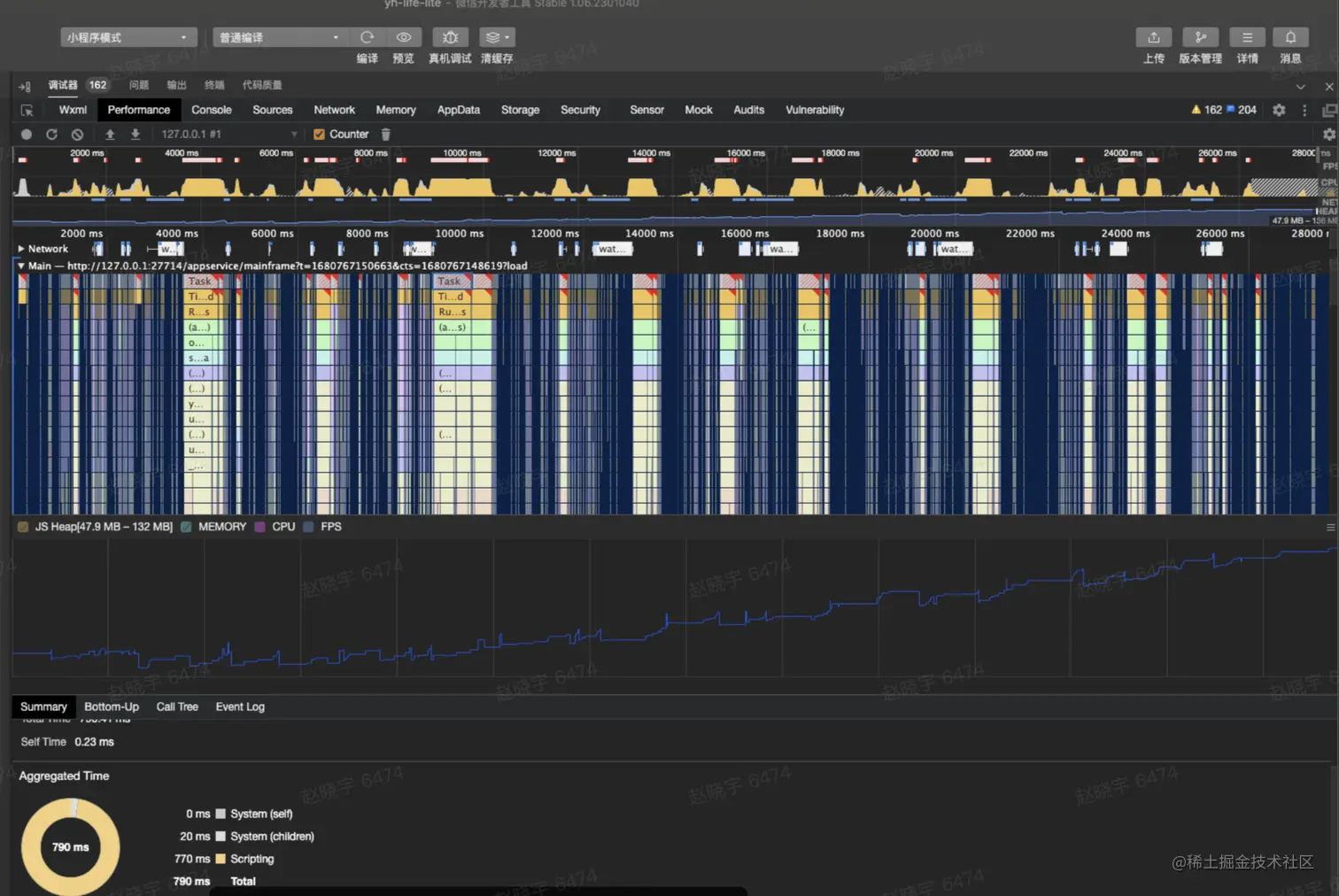This screenshot has height=896, width=1339.
Task: Click the record button in Performance toolbar
Action: pyautogui.click(x=27, y=135)
